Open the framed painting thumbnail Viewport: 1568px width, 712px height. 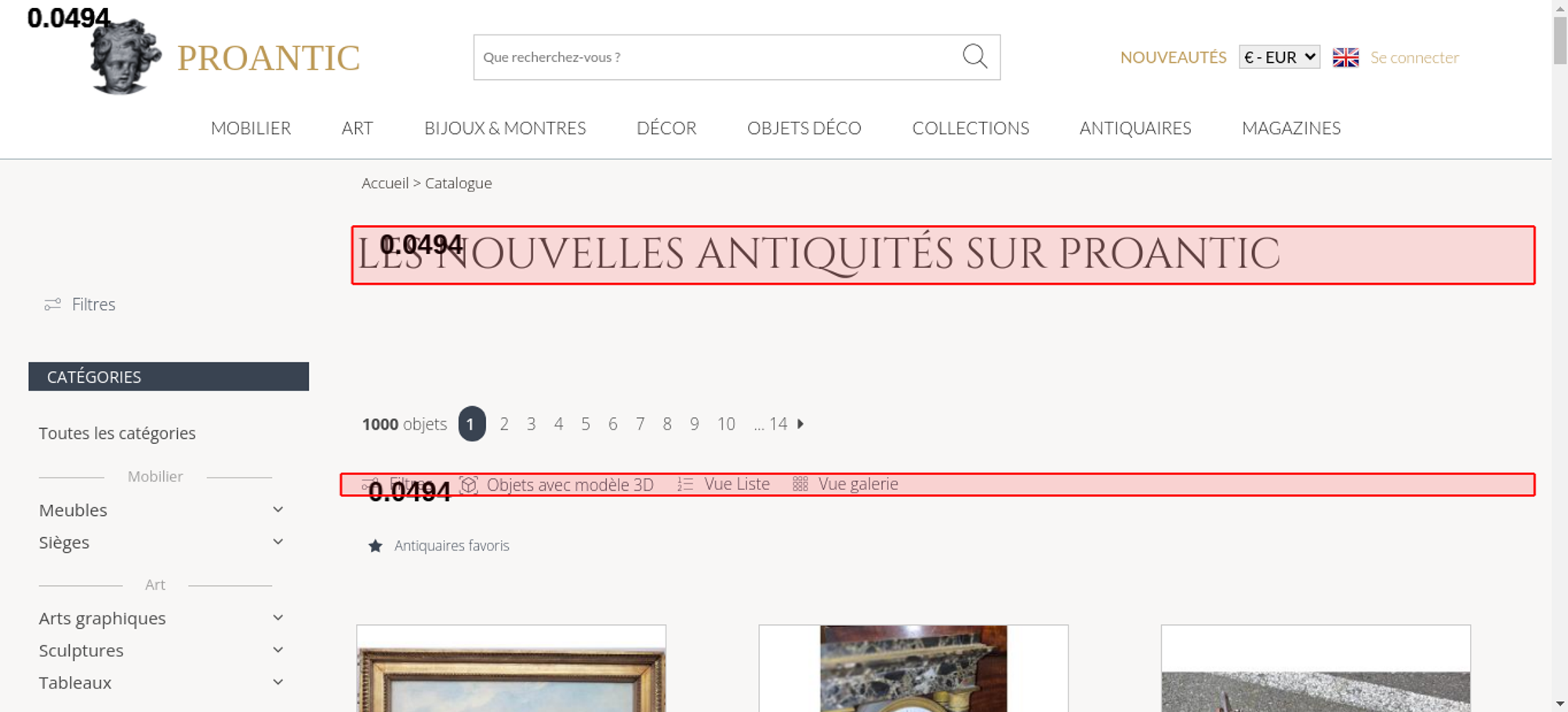pos(511,670)
